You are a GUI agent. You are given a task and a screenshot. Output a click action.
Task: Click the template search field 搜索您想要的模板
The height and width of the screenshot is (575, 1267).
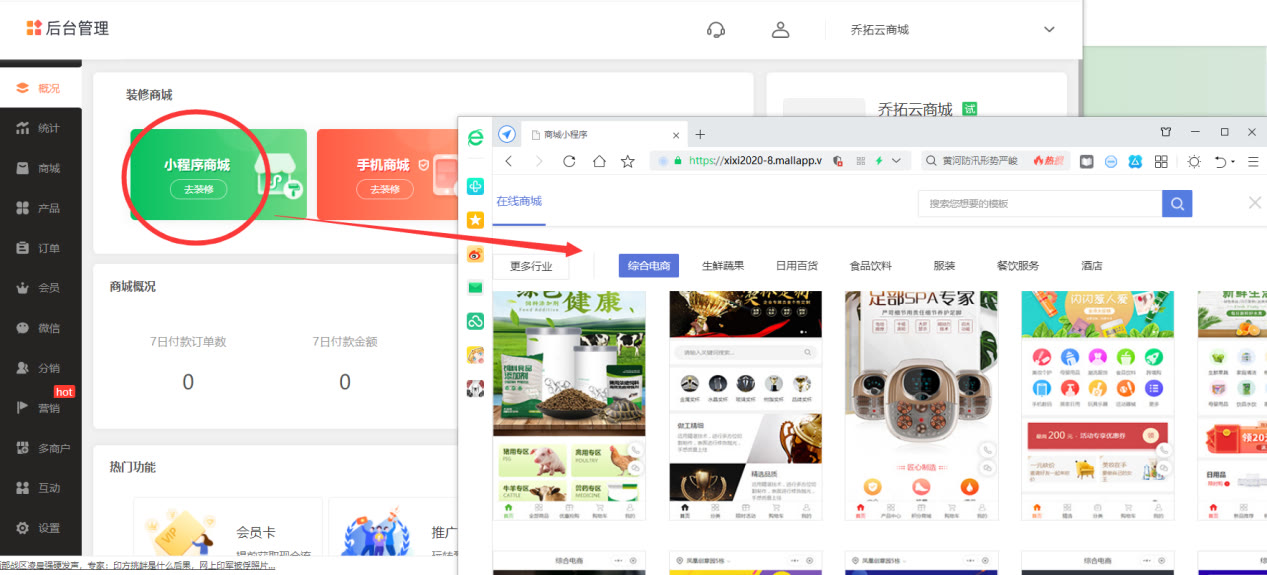[x=1040, y=204]
